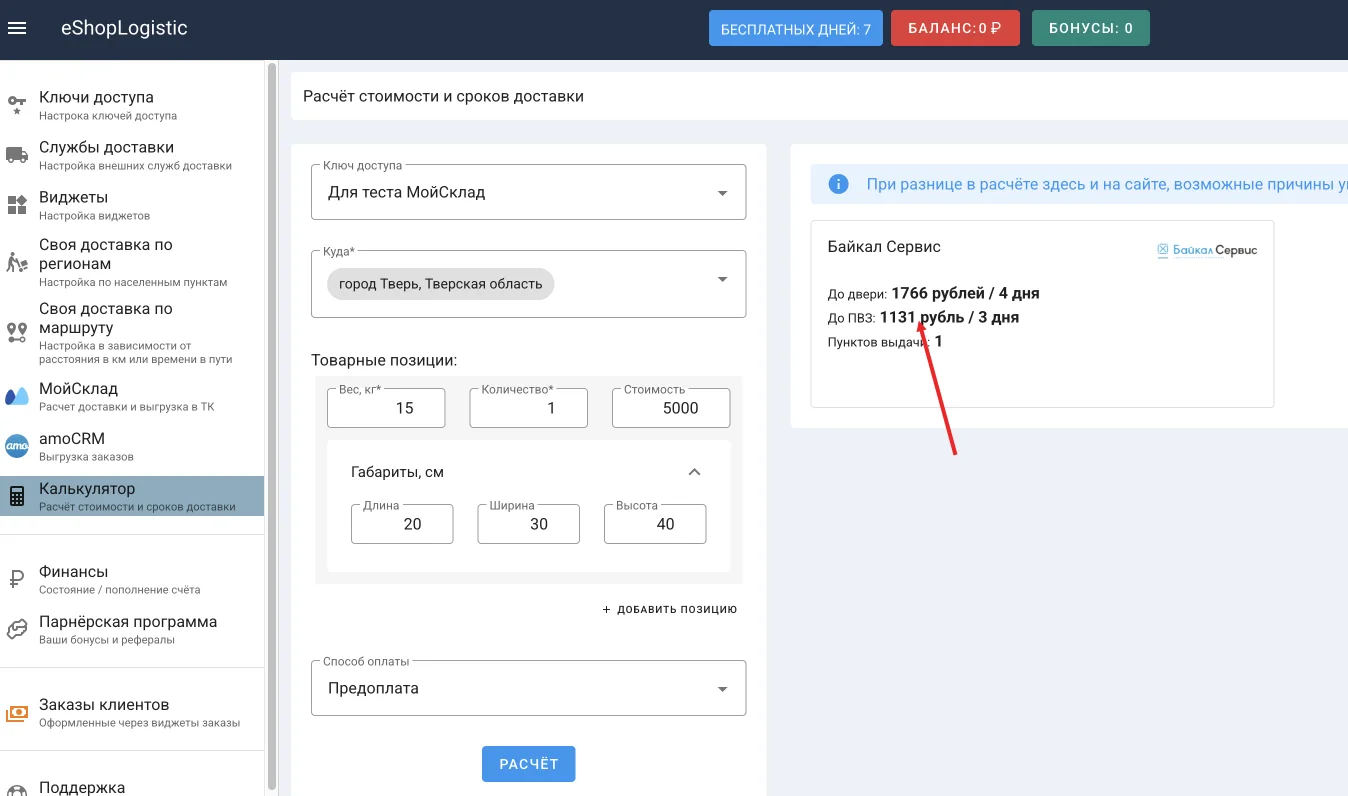Open the Виджеты menu item

click(x=132, y=205)
